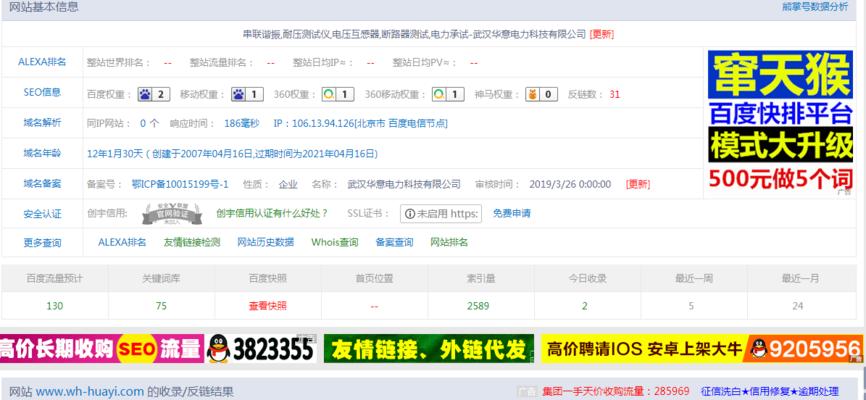Open 备案查询 link
Viewport: 866px width, 400px height.
click(x=394, y=243)
